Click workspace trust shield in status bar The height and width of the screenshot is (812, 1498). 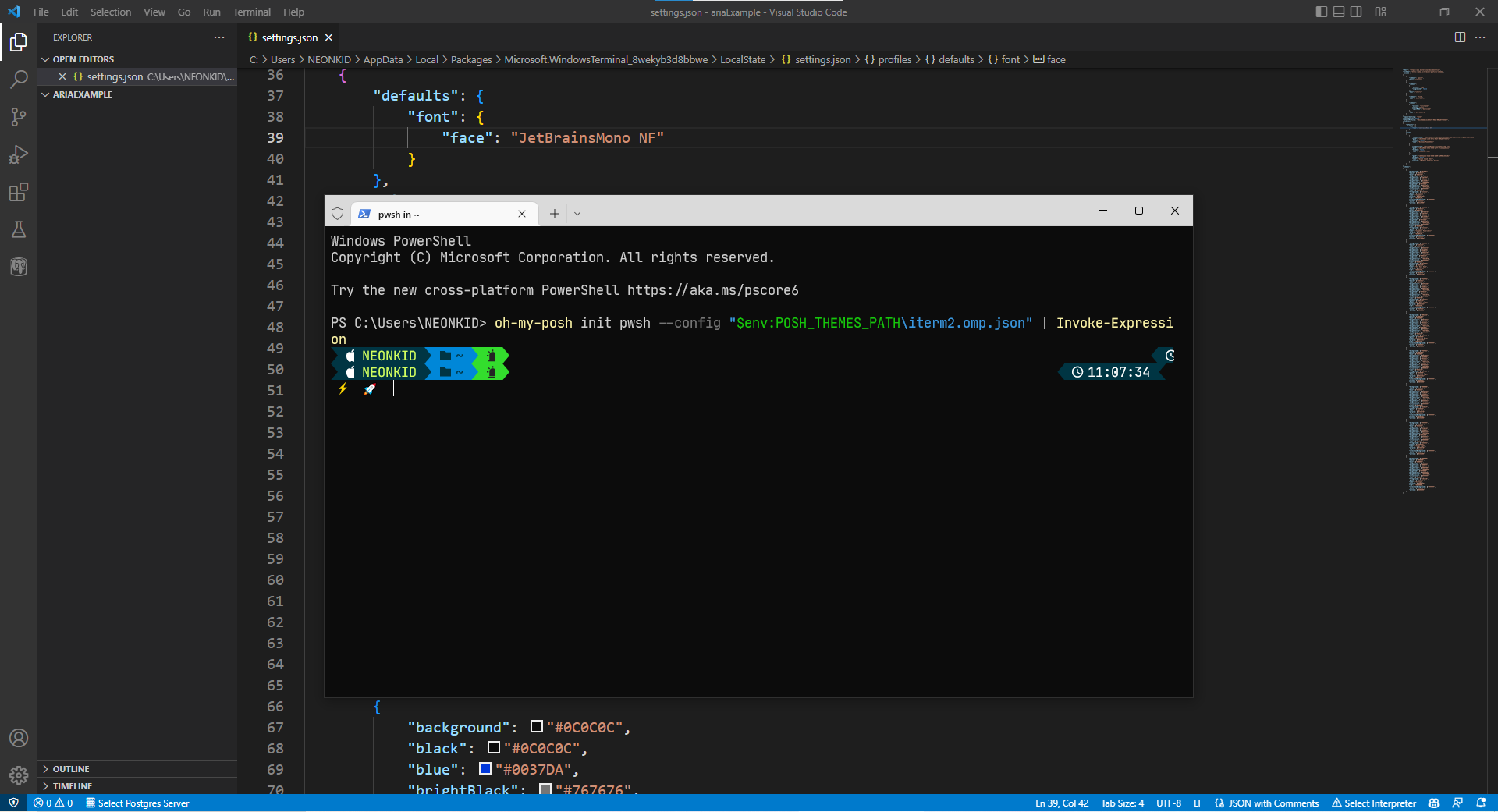(13, 803)
